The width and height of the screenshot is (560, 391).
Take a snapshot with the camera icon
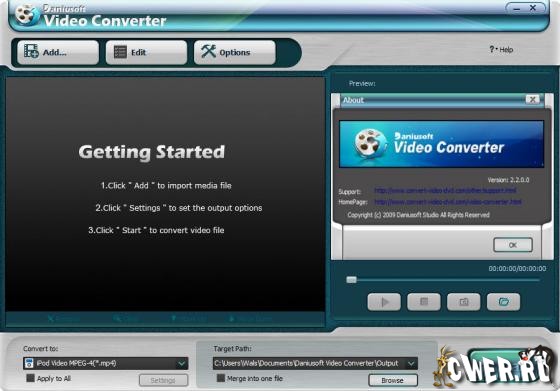pyautogui.click(x=464, y=302)
